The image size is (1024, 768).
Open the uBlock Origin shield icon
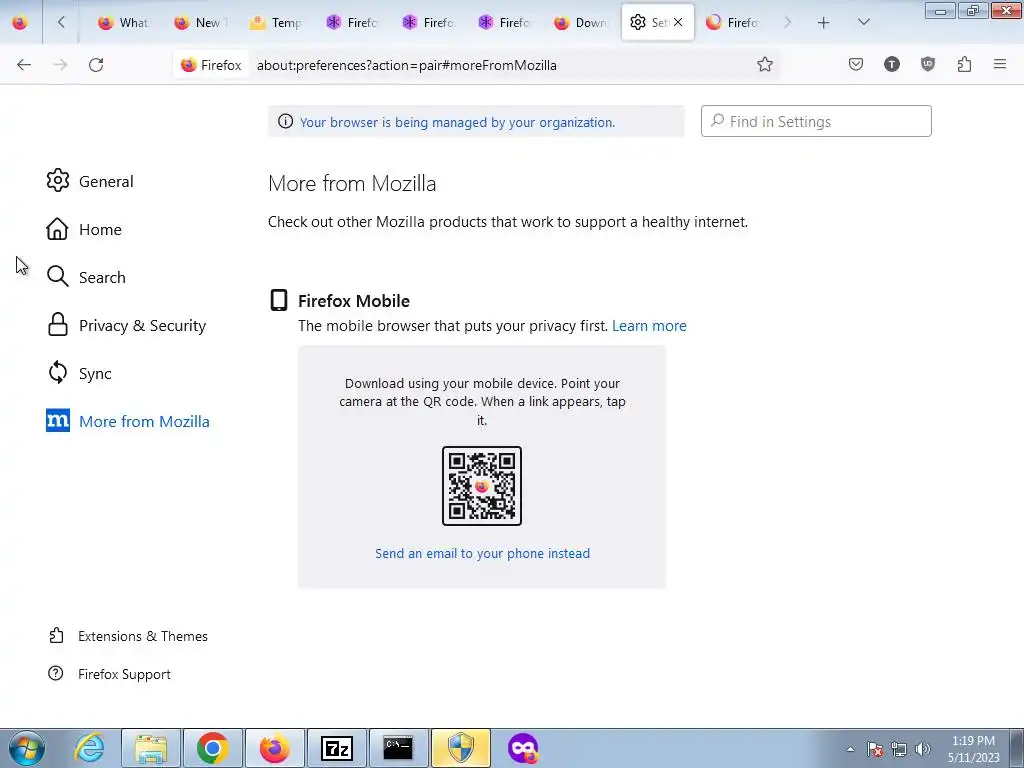click(x=927, y=64)
